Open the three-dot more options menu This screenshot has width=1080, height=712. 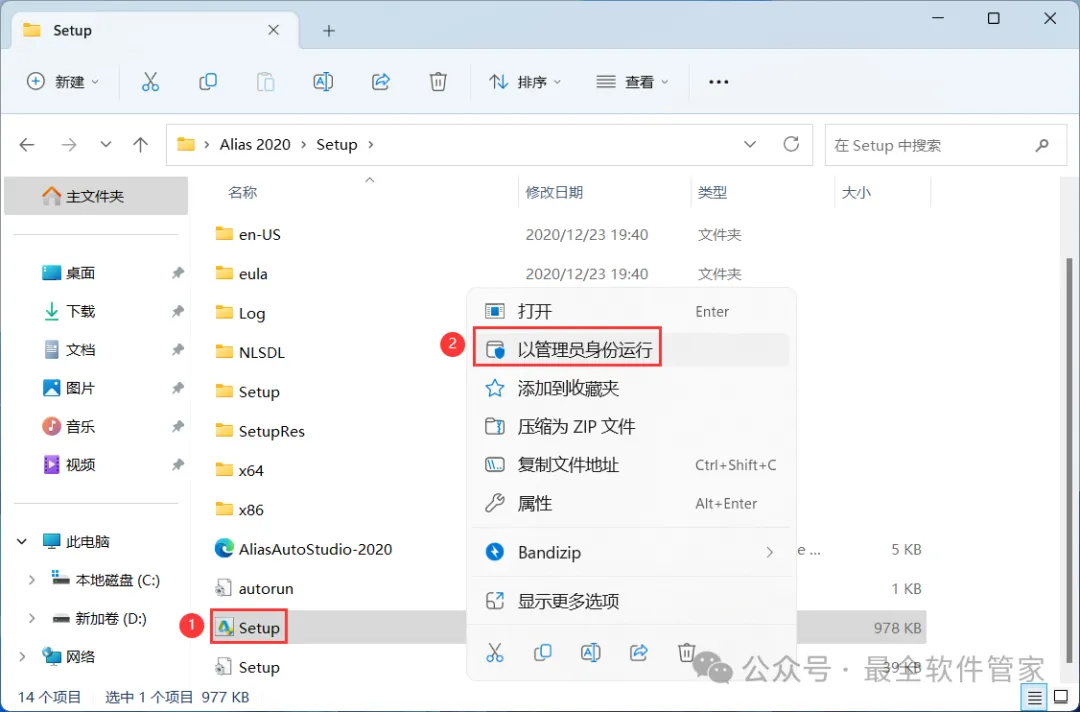(x=718, y=82)
